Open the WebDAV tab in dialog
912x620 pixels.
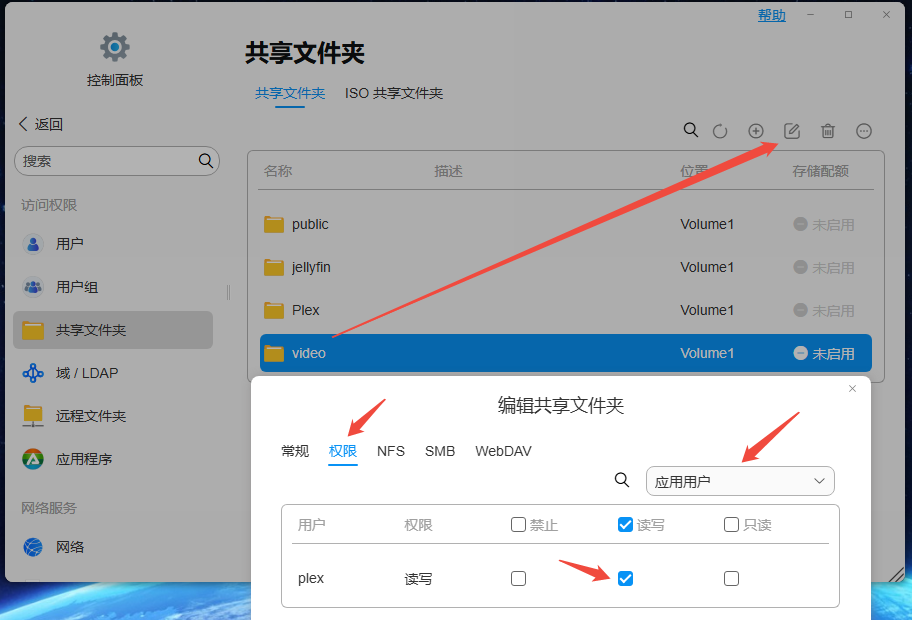[503, 451]
